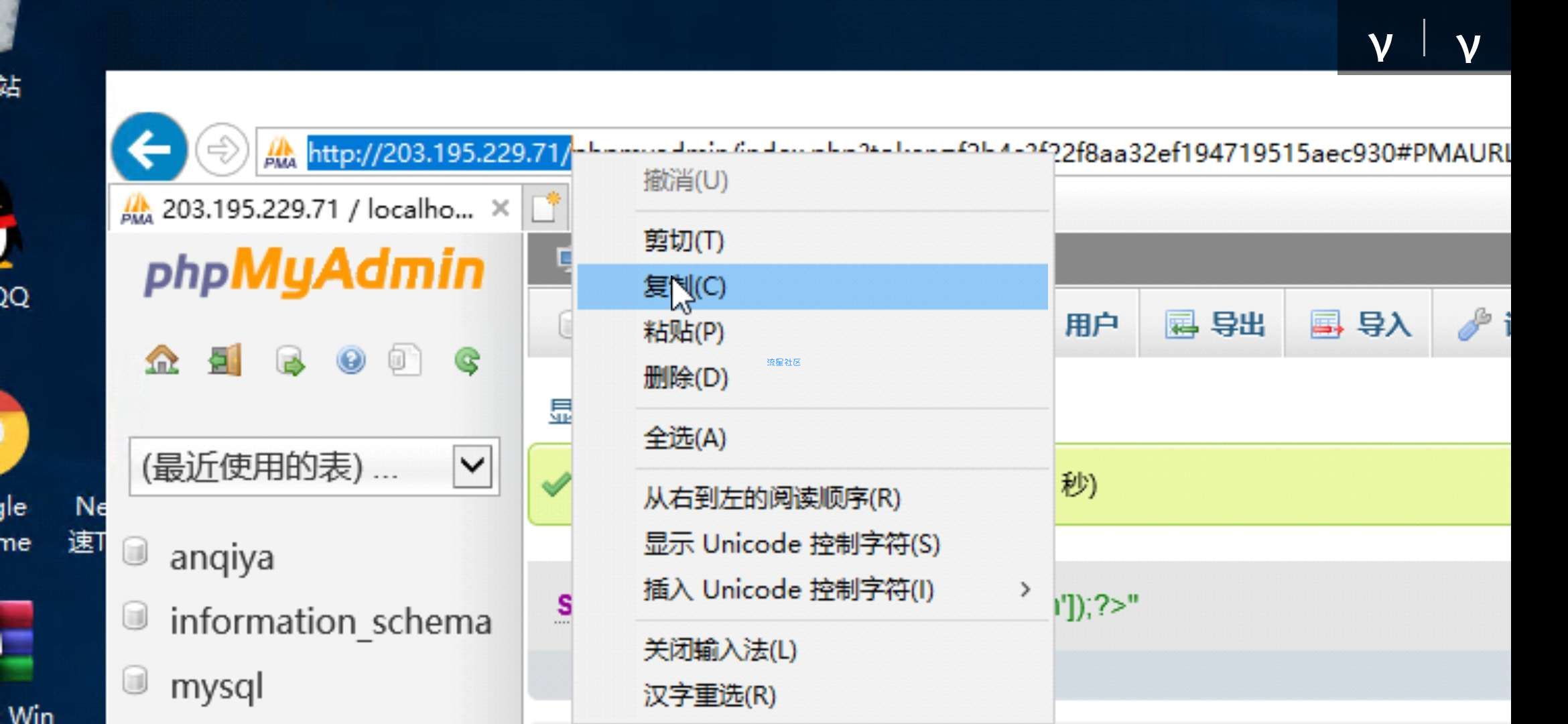Open phpMyAdmin home icon
Screen dimensions: 1568x724
(162, 361)
